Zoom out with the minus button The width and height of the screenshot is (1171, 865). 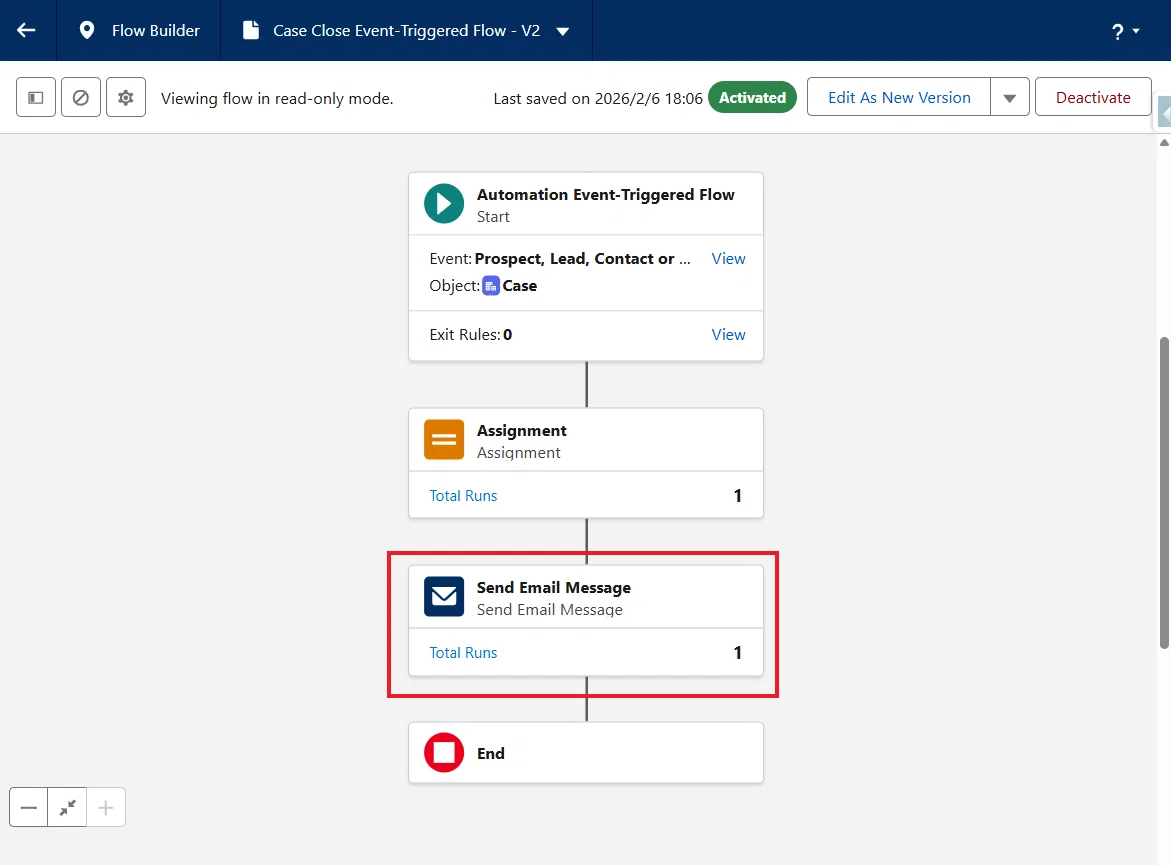tap(28, 807)
